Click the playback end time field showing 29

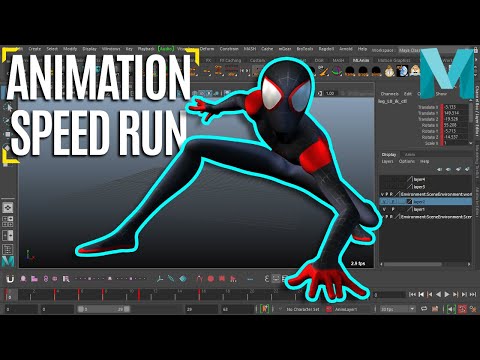[201, 309]
